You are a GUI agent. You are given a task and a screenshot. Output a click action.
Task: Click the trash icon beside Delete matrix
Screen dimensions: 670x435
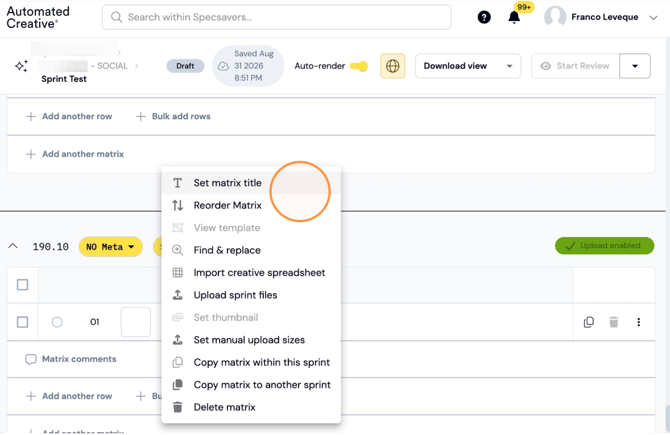[177, 407]
